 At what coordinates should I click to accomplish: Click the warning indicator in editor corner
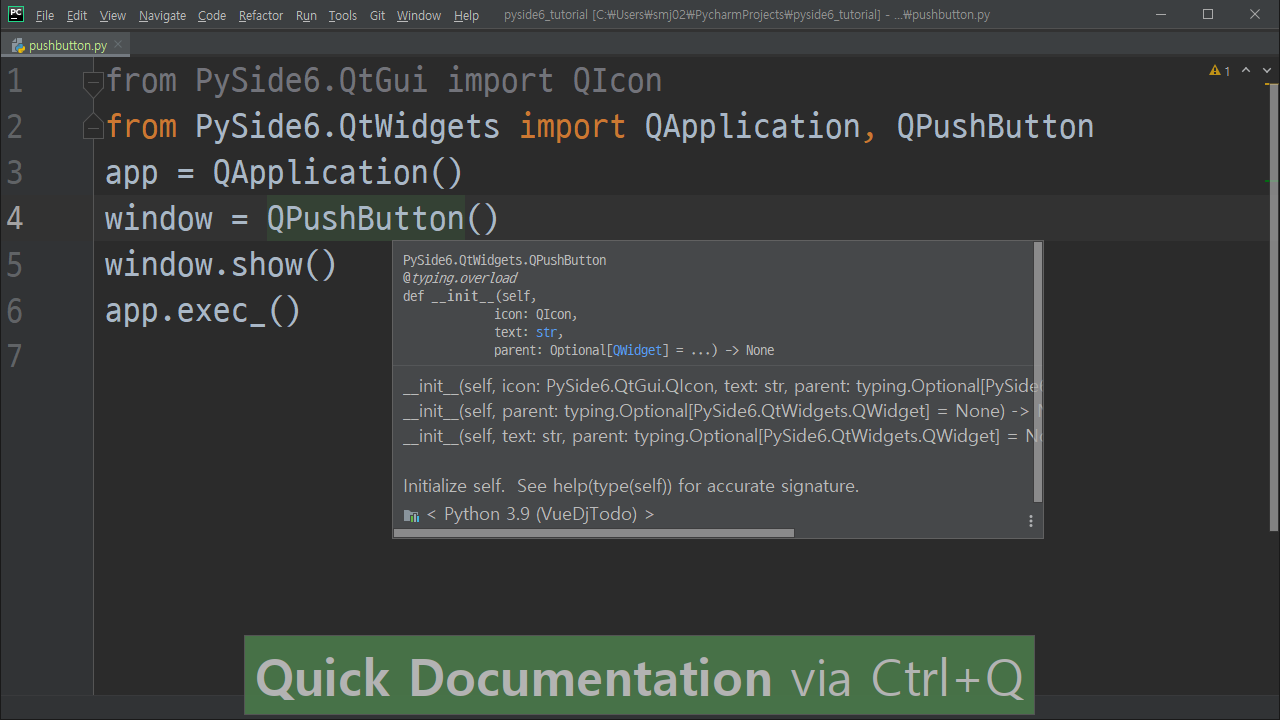coord(1220,71)
